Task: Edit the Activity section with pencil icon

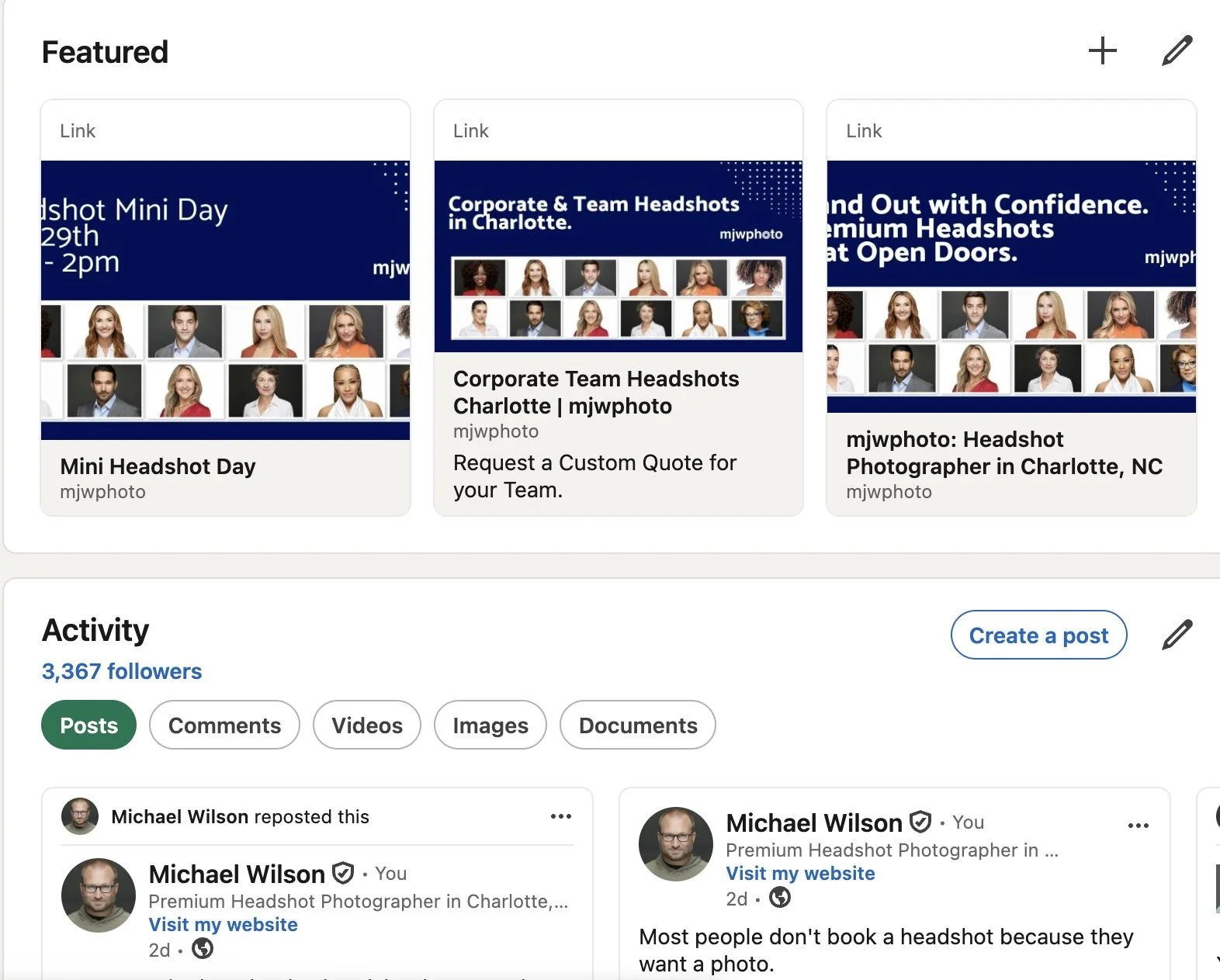Action: [1177, 635]
